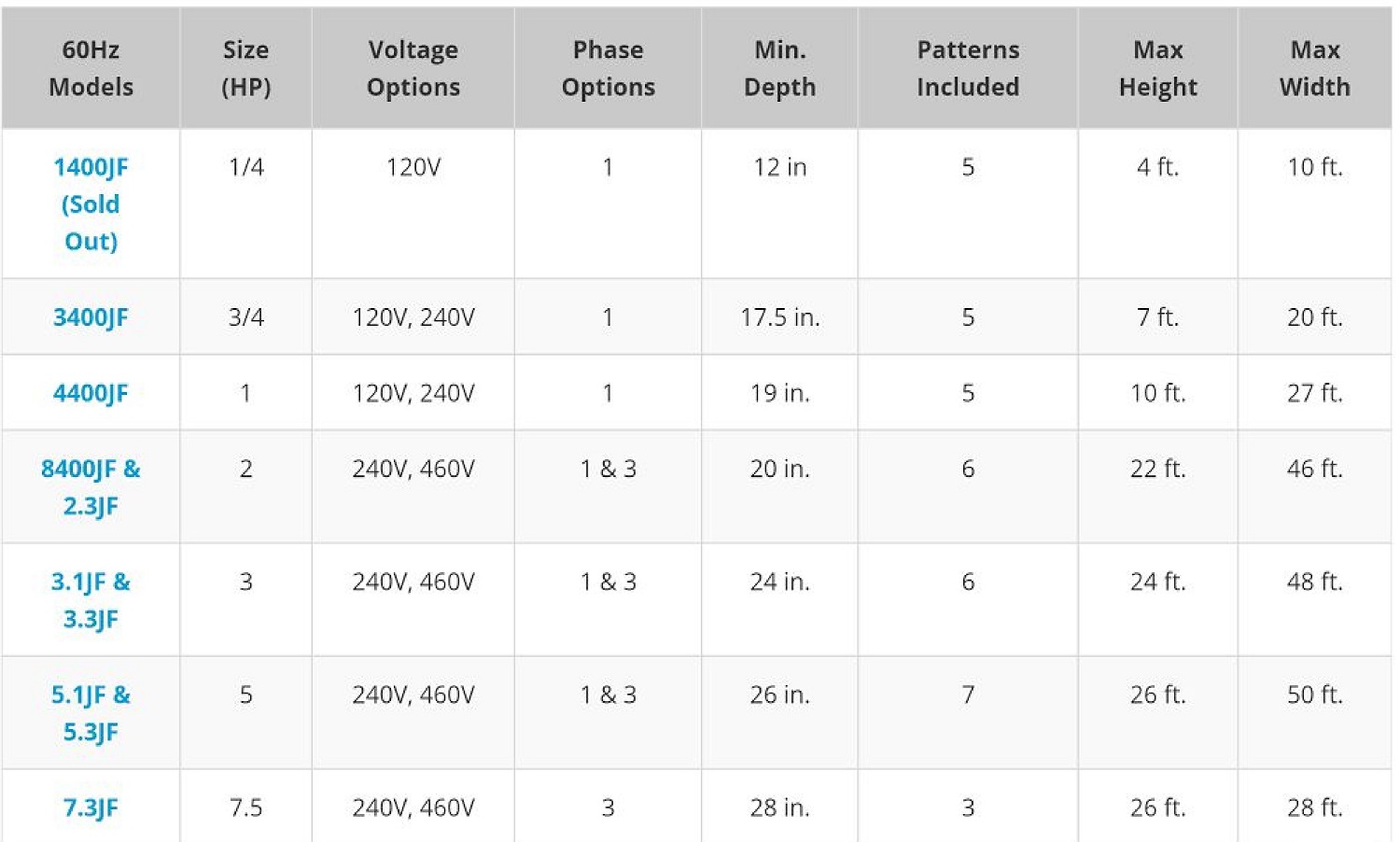Click the 60Hz Models column header
Image resolution: width=1400 pixels, height=842 pixels.
click(91, 68)
